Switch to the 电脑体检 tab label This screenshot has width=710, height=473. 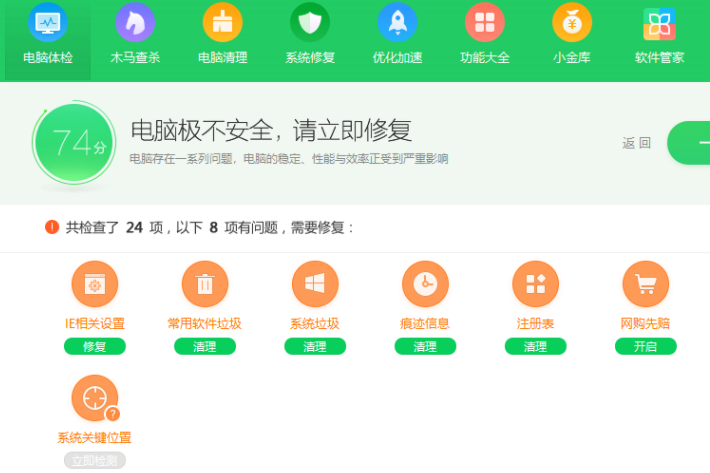tap(48, 57)
